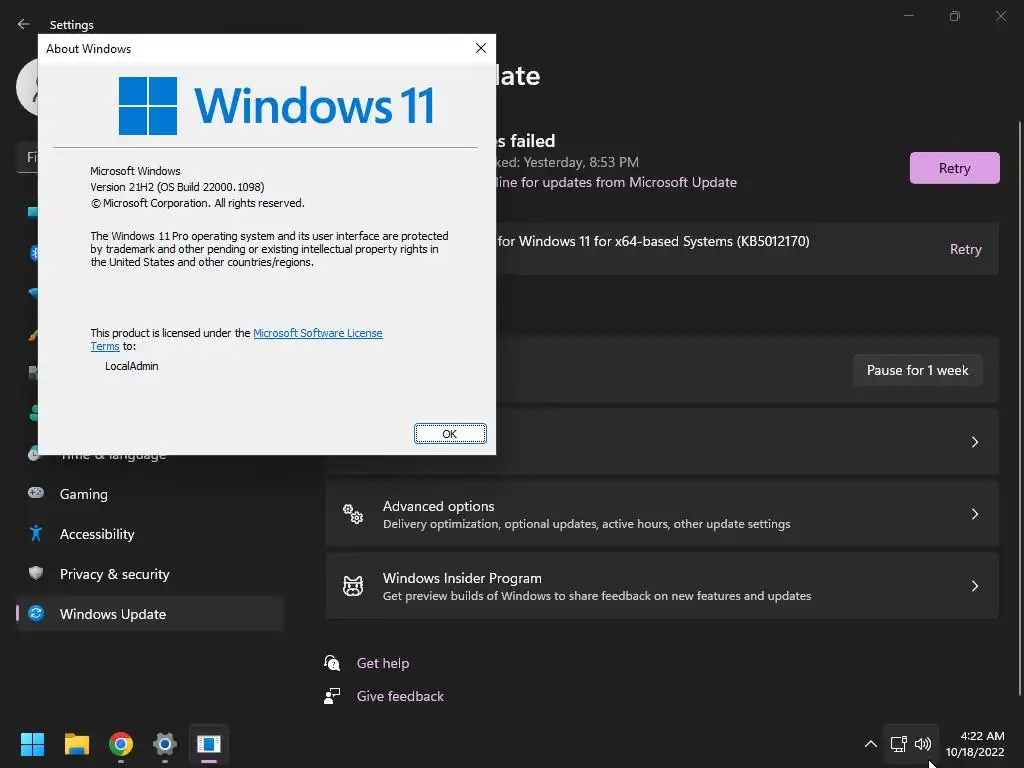Screen dimensions: 1024x768
Task: Show hidden icons in the system tray
Action: click(871, 743)
